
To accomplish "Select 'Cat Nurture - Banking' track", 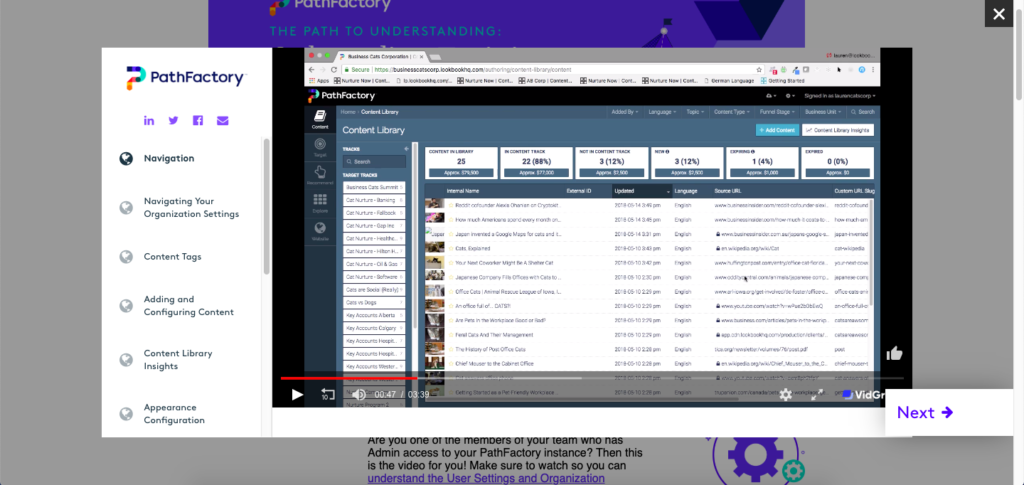I will [x=374, y=200].
